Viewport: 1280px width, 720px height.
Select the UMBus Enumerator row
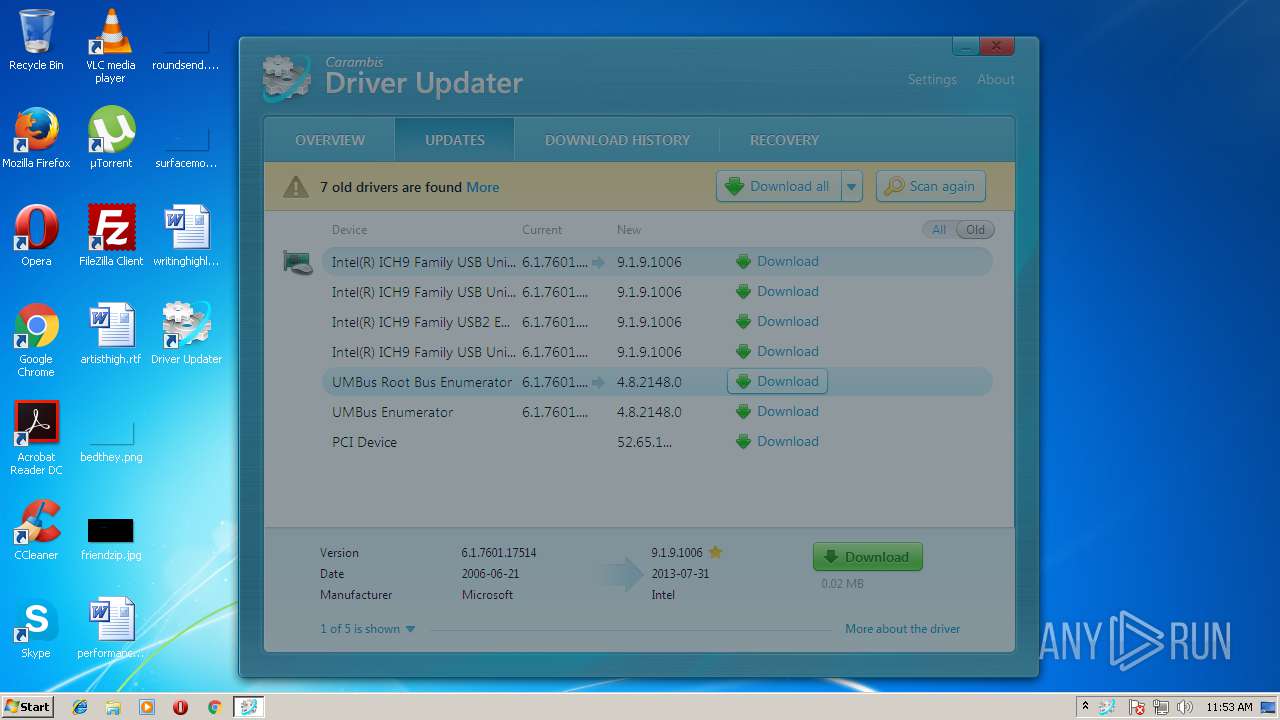click(657, 412)
